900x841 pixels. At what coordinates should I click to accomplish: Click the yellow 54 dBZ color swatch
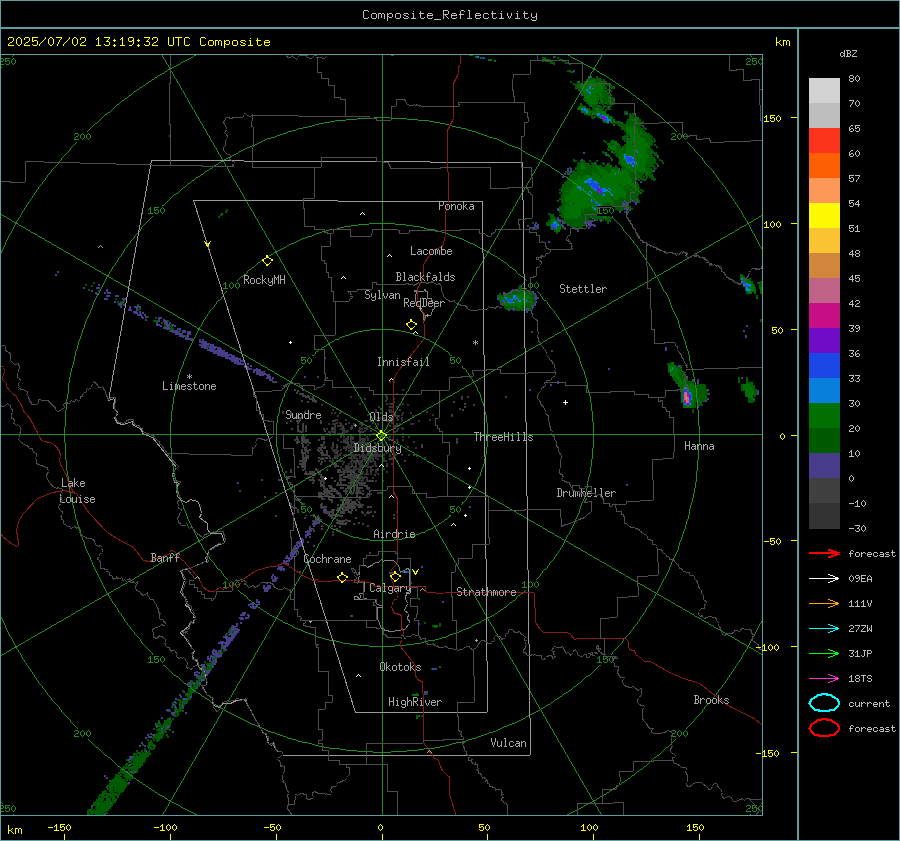click(824, 215)
